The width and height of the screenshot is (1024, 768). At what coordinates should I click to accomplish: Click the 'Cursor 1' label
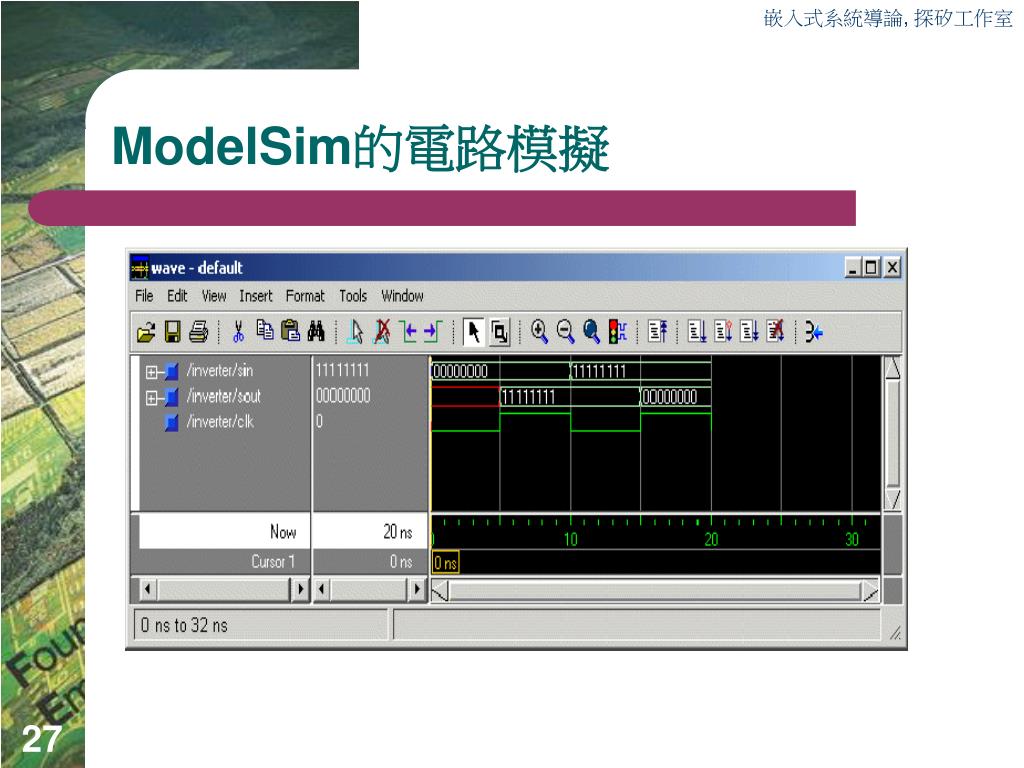coord(273,562)
